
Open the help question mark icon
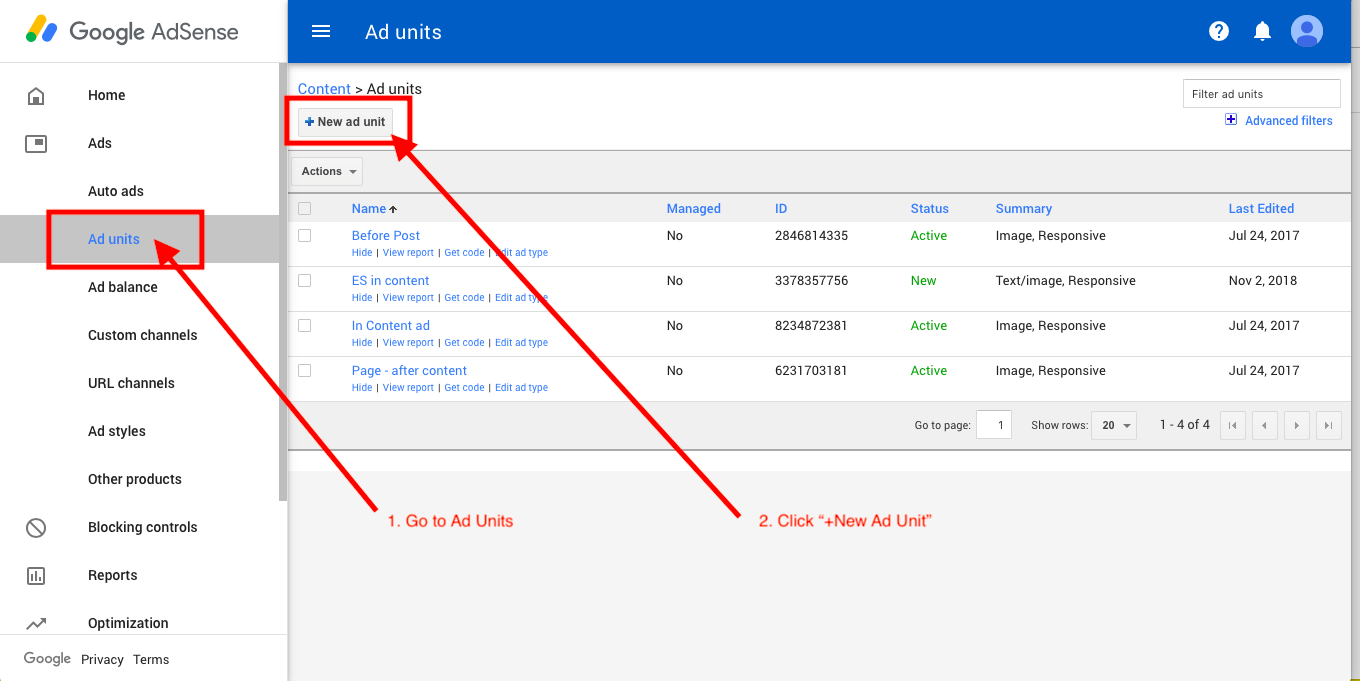point(1218,31)
